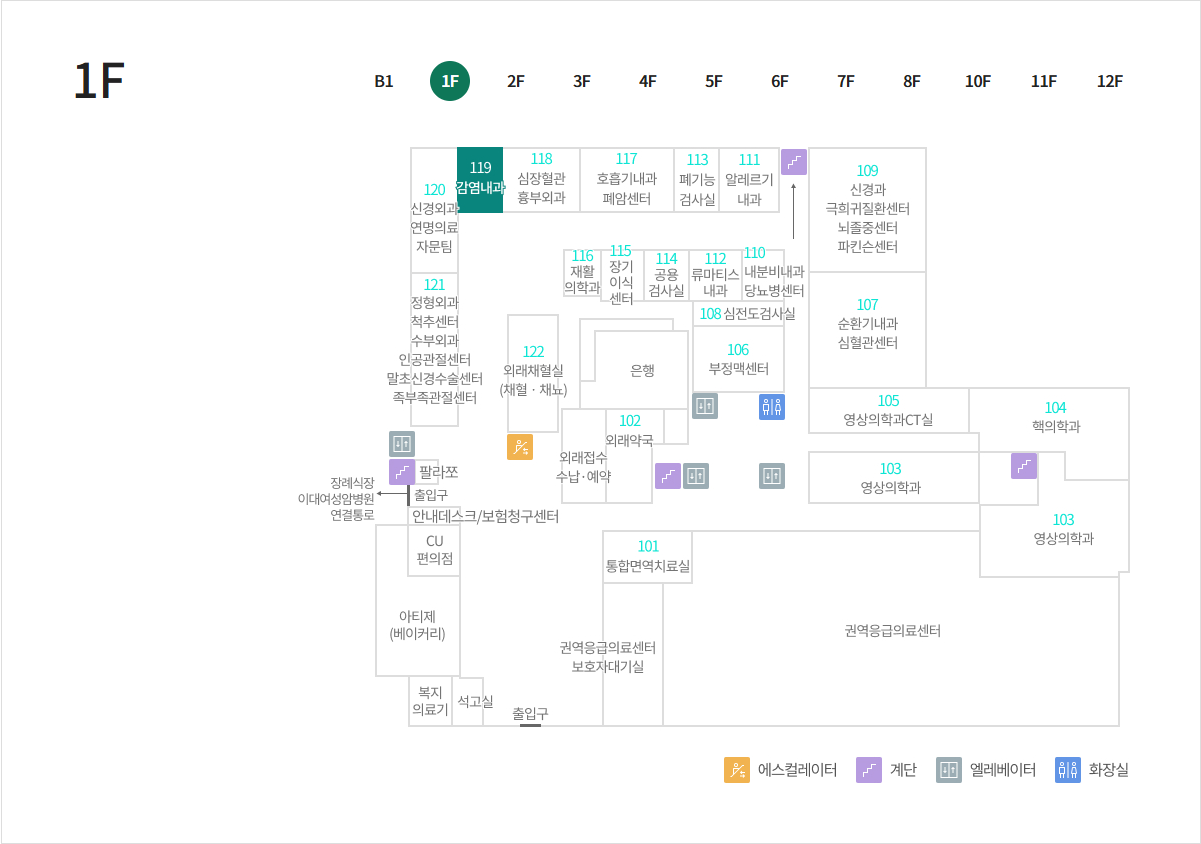
Task: Open the 2F floor tab
Action: 516,82
